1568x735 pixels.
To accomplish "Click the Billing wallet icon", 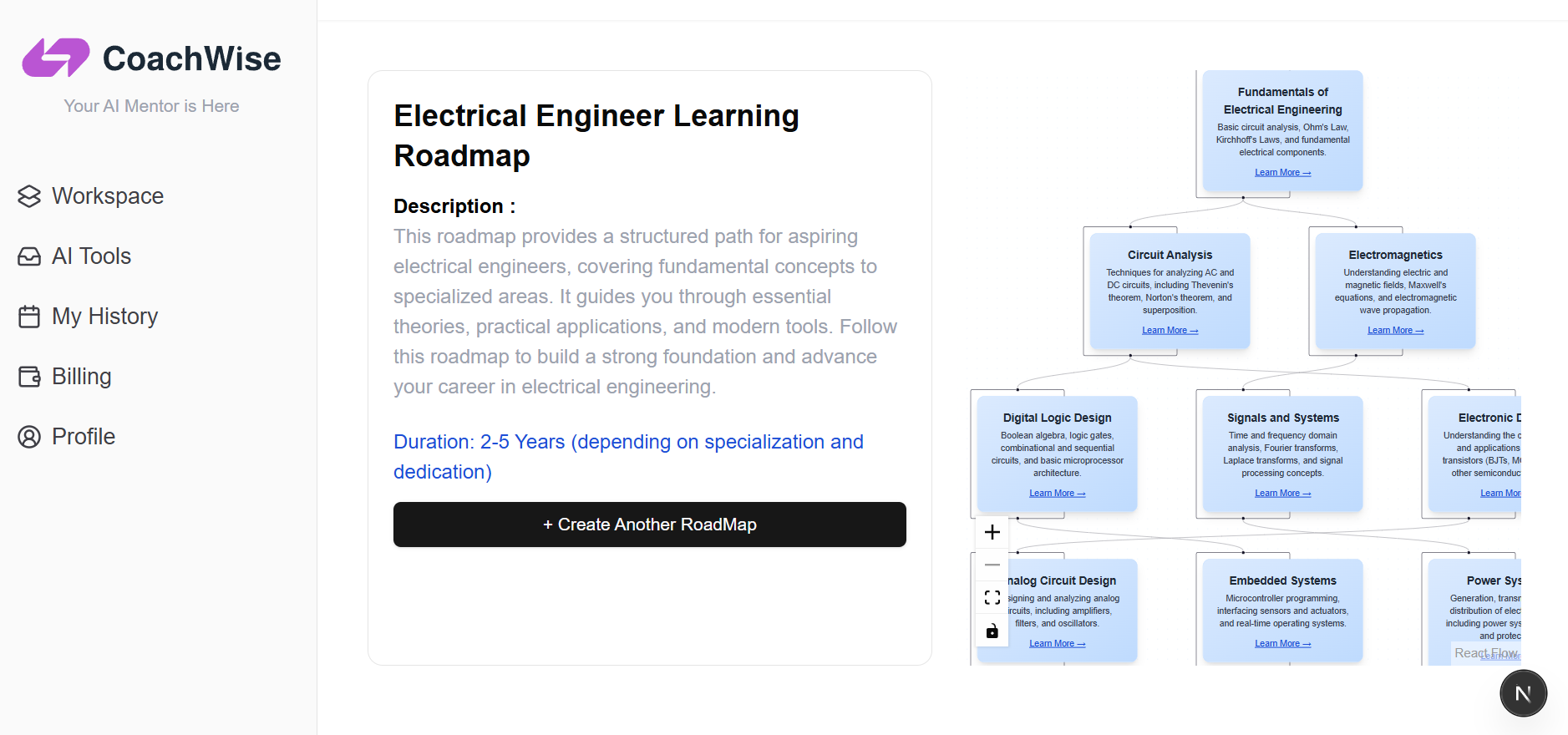I will pos(29,377).
